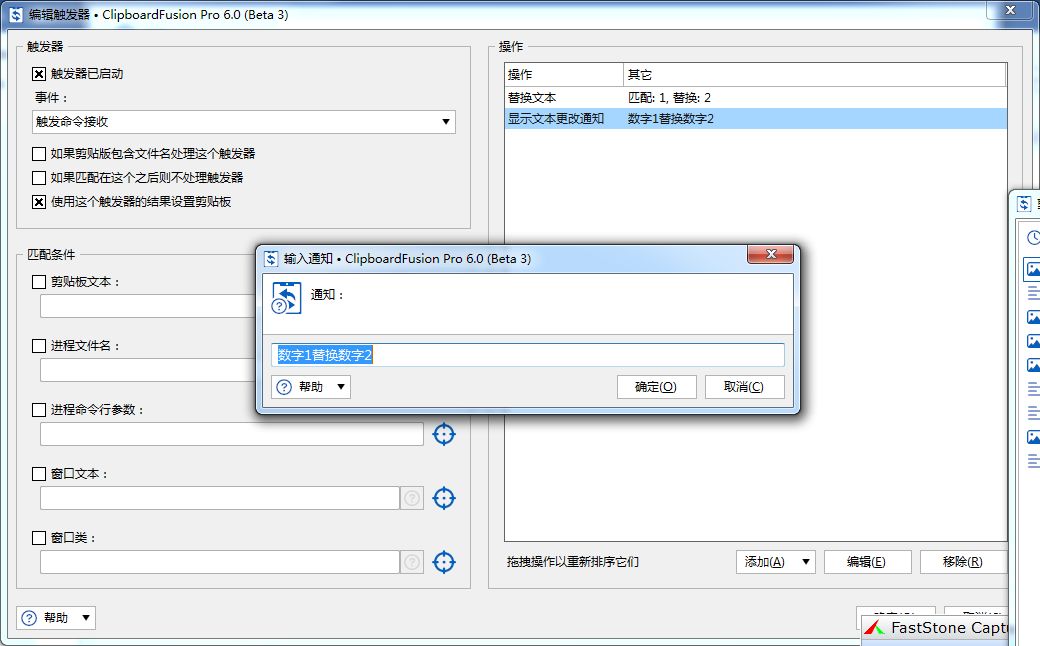This screenshot has height=646, width=1040.
Task: Open 帮助 dropdown at bottom of 编辑触发器 window
Action: click(x=56, y=618)
